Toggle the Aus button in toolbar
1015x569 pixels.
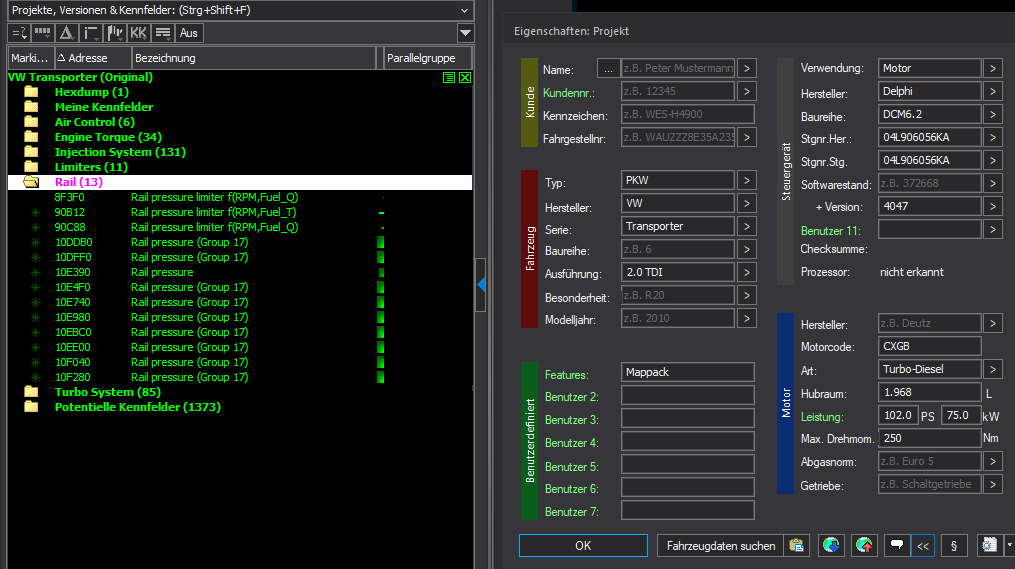pos(188,33)
